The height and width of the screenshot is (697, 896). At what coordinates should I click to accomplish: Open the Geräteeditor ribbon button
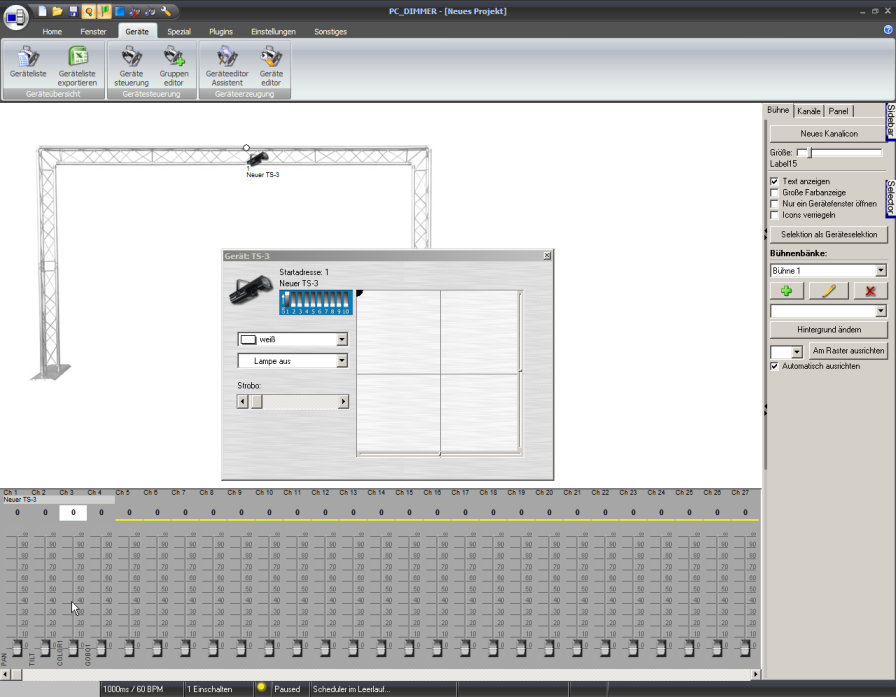[271, 64]
